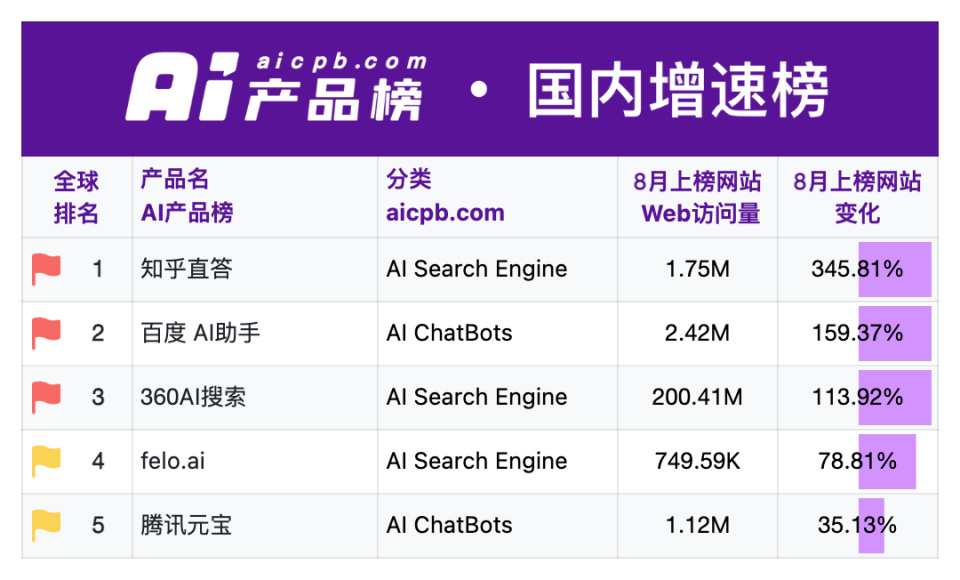This screenshot has width=960, height=580.
Task: Click the 113.92% growth bar
Action: tap(894, 397)
